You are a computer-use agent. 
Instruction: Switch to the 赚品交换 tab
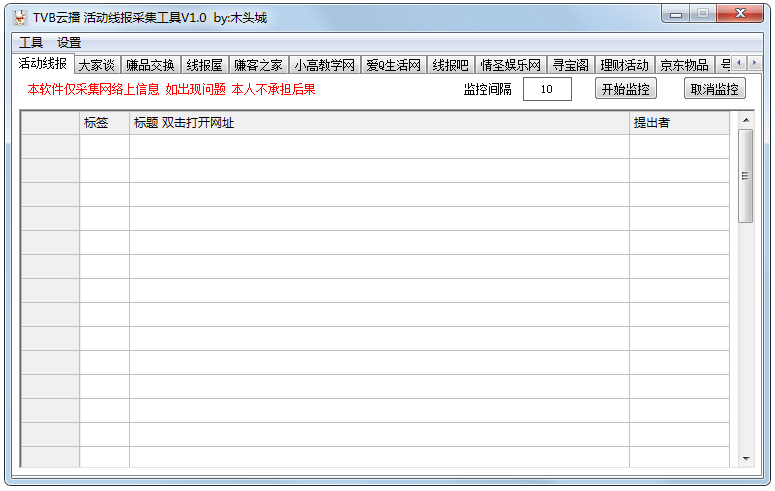click(x=150, y=65)
